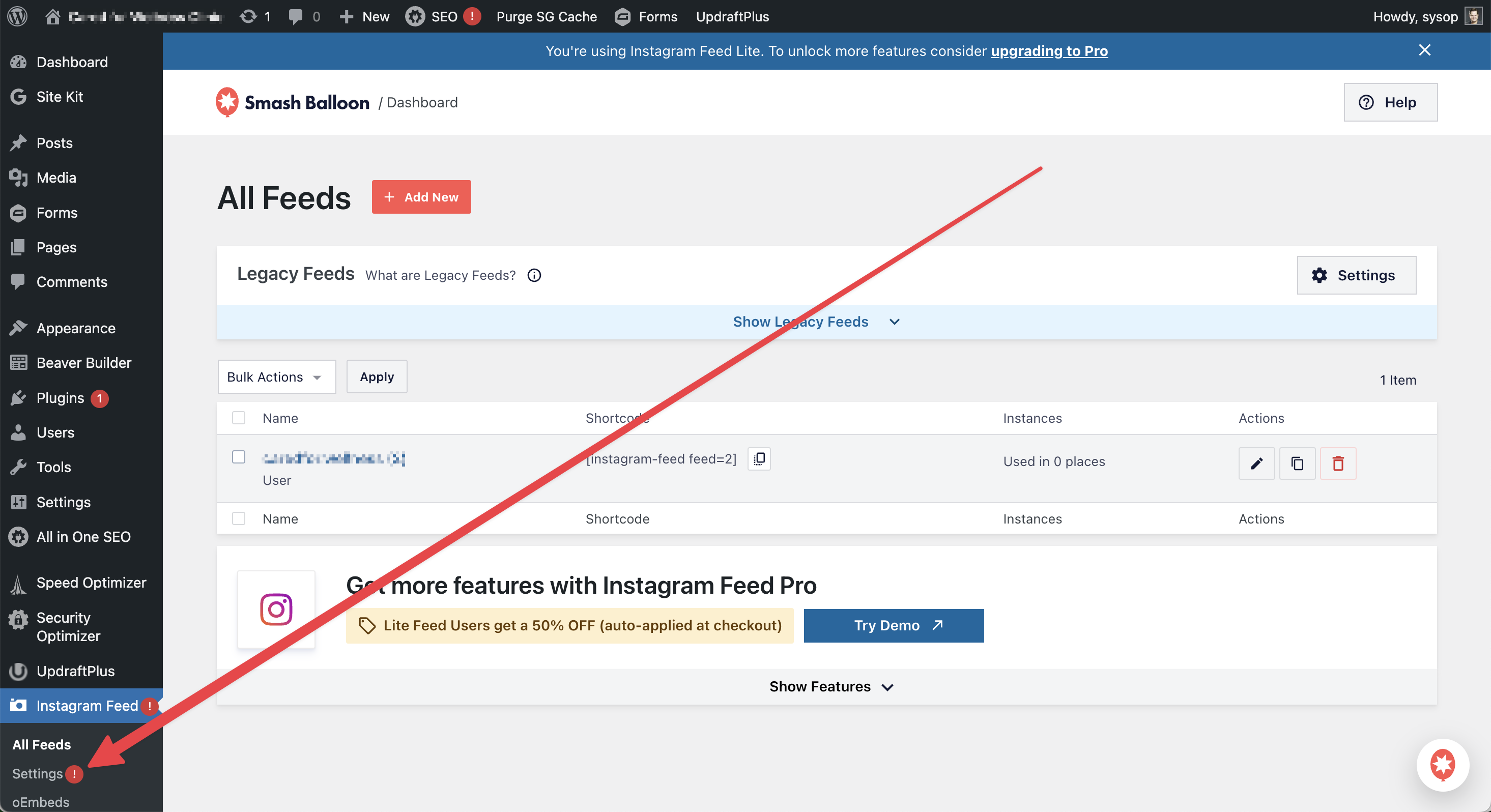Click the WordPress logo in admin bar
This screenshot has width=1491, height=812.
(17, 16)
